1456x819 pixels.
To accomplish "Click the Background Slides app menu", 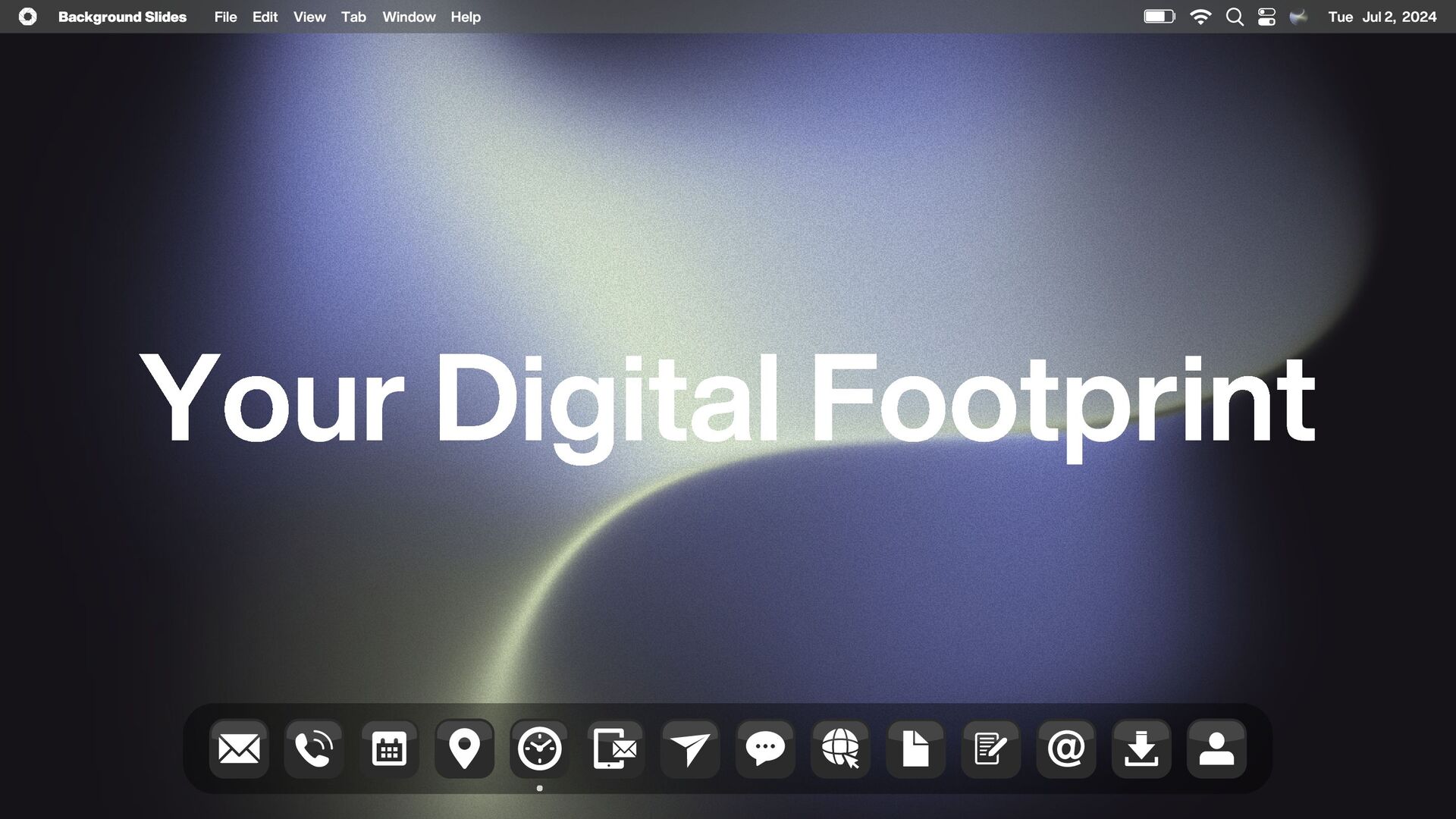I will 122,17.
